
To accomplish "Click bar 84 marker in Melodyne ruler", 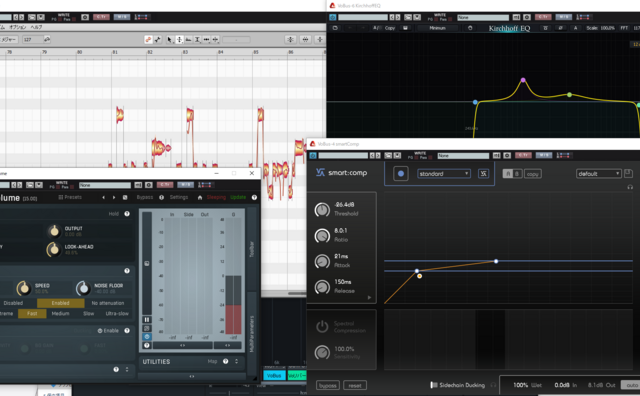I will pyautogui.click(x=220, y=52).
